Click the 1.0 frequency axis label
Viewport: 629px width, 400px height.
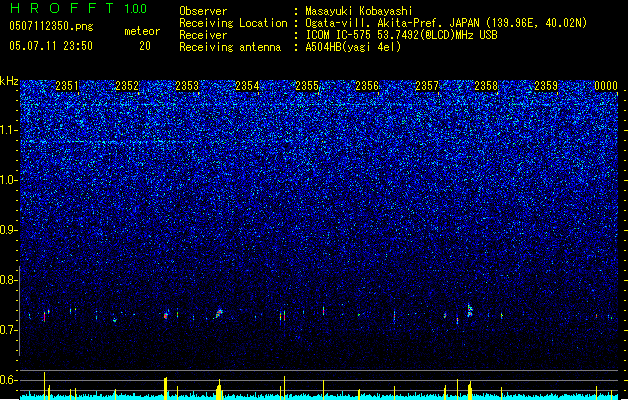click(8, 180)
